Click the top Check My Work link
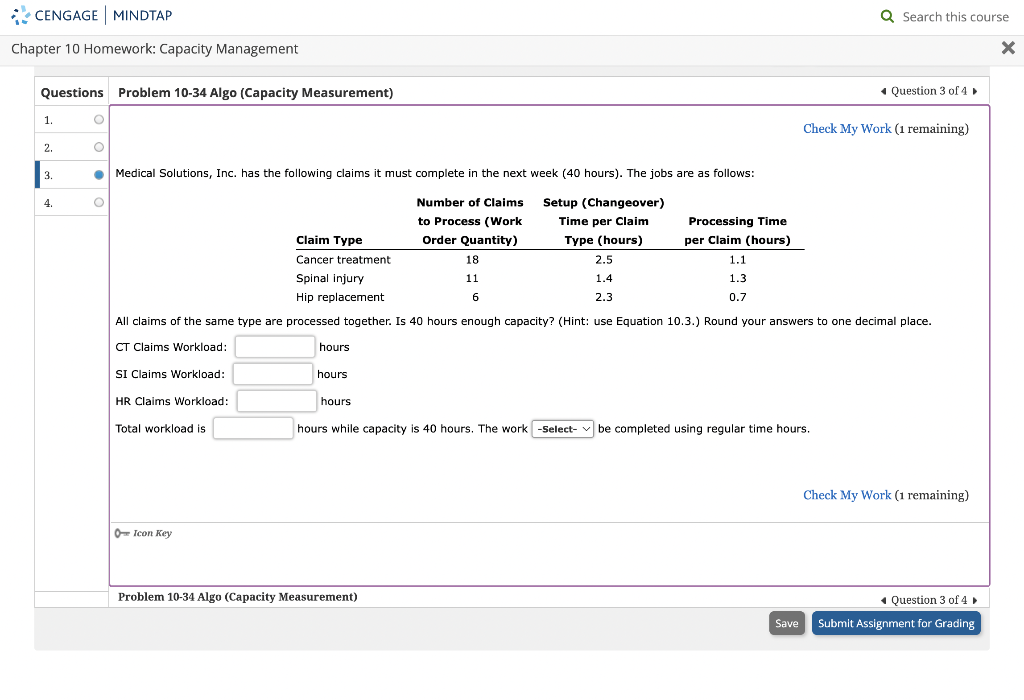Image resolution: width=1024 pixels, height=700 pixels. click(x=846, y=128)
